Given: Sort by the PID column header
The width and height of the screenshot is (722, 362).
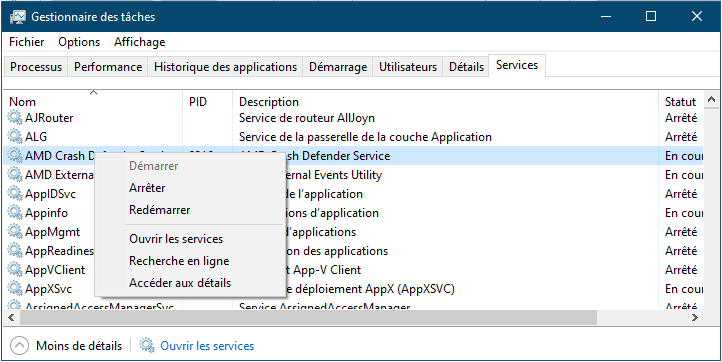Looking at the screenshot, I should (x=208, y=101).
